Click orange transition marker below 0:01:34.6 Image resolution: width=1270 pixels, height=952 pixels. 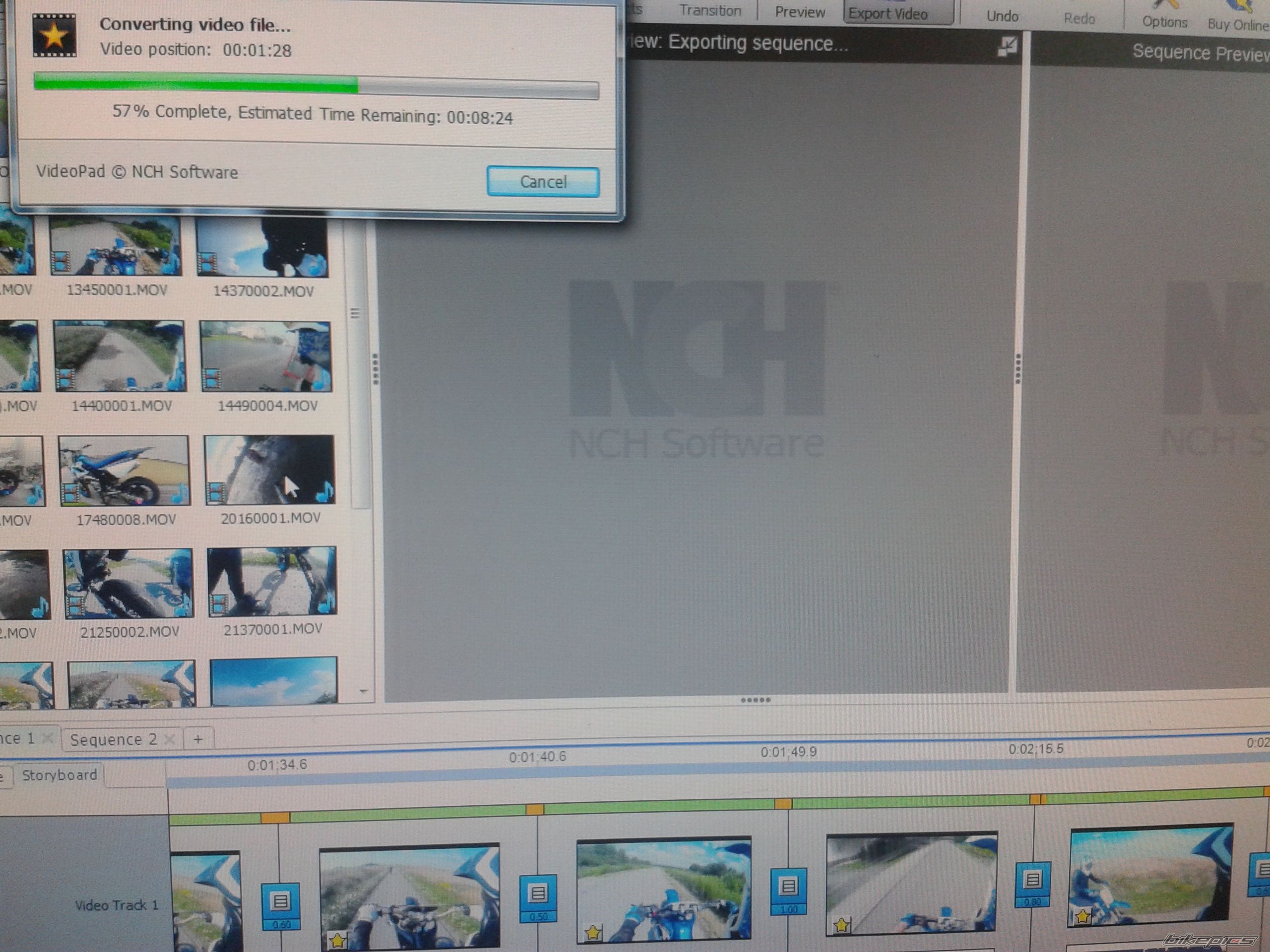pos(276,818)
